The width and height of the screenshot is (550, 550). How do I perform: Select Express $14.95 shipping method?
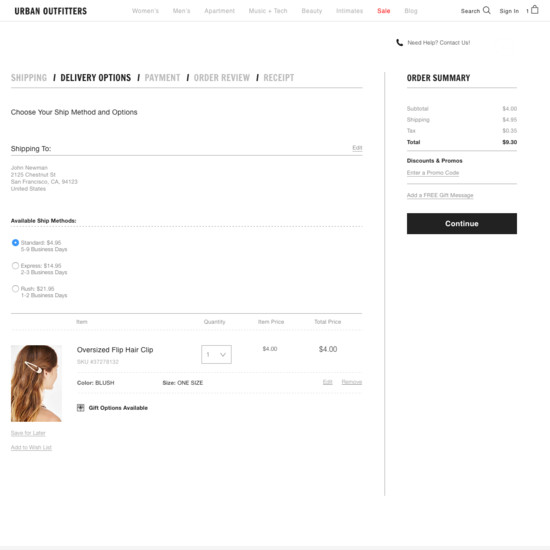15,266
